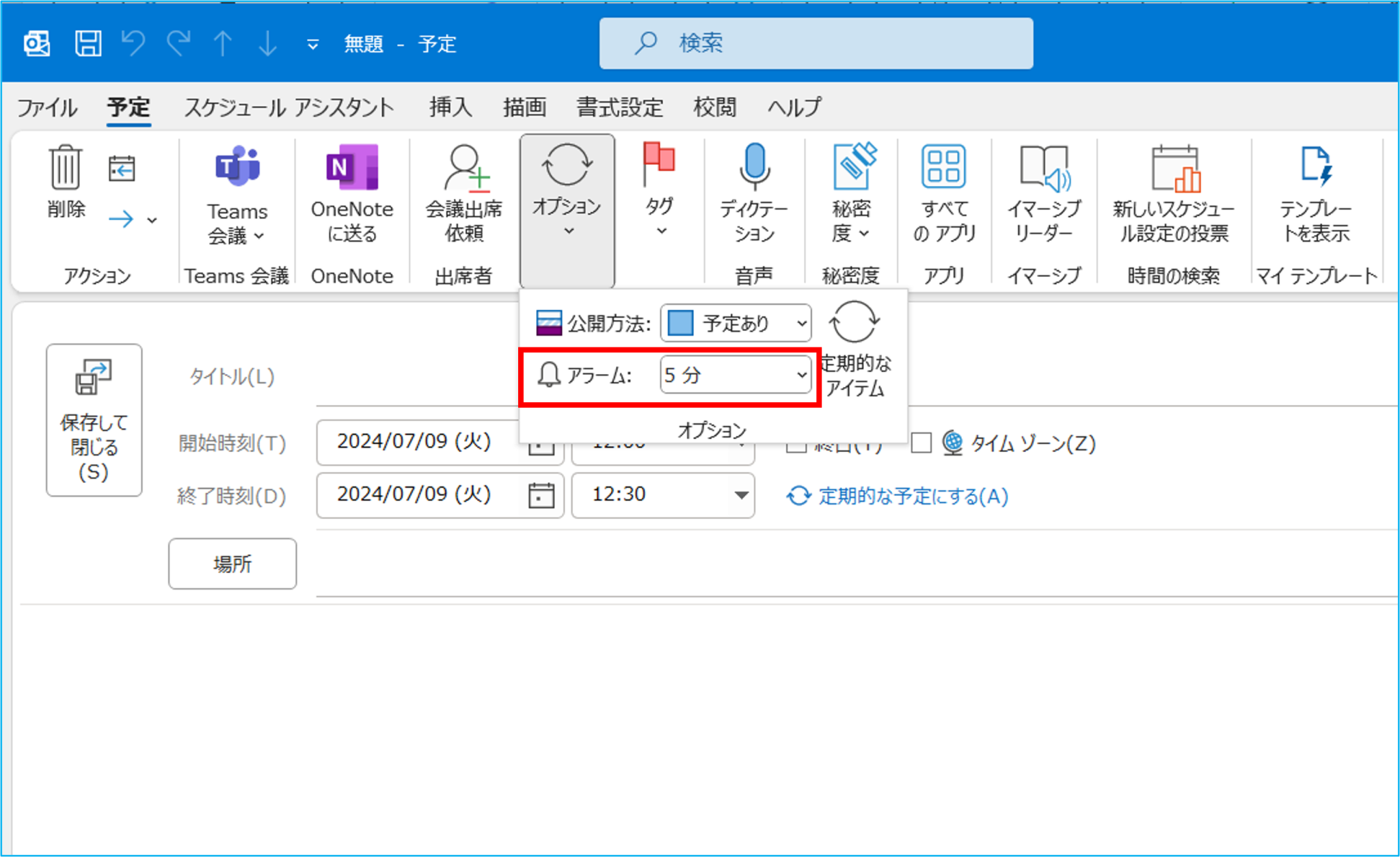Click 新しいスケジュール設定の投票
Screen dimensions: 1400x857
pyautogui.click(x=1174, y=194)
